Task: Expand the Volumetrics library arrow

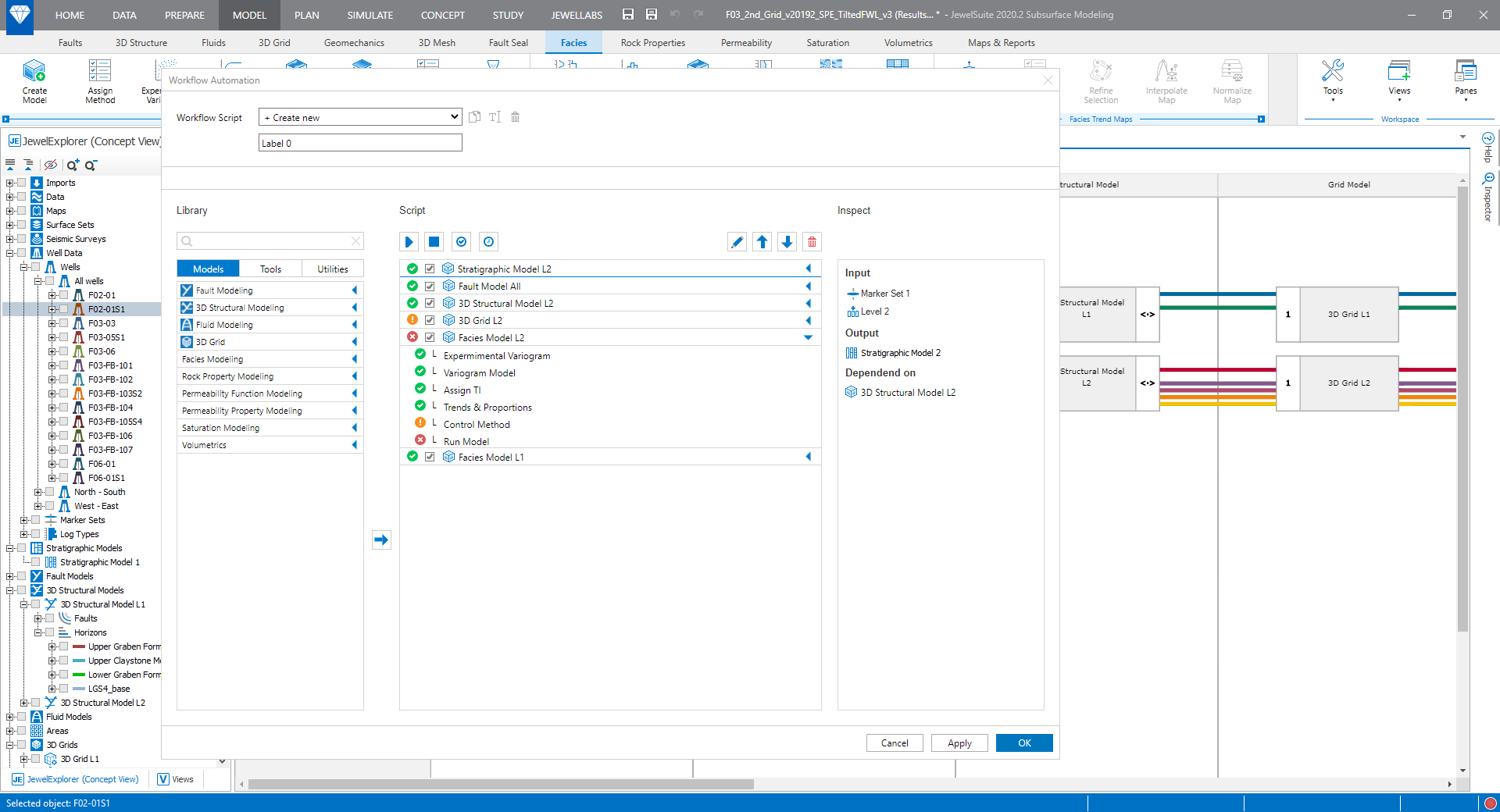Action: (x=354, y=445)
